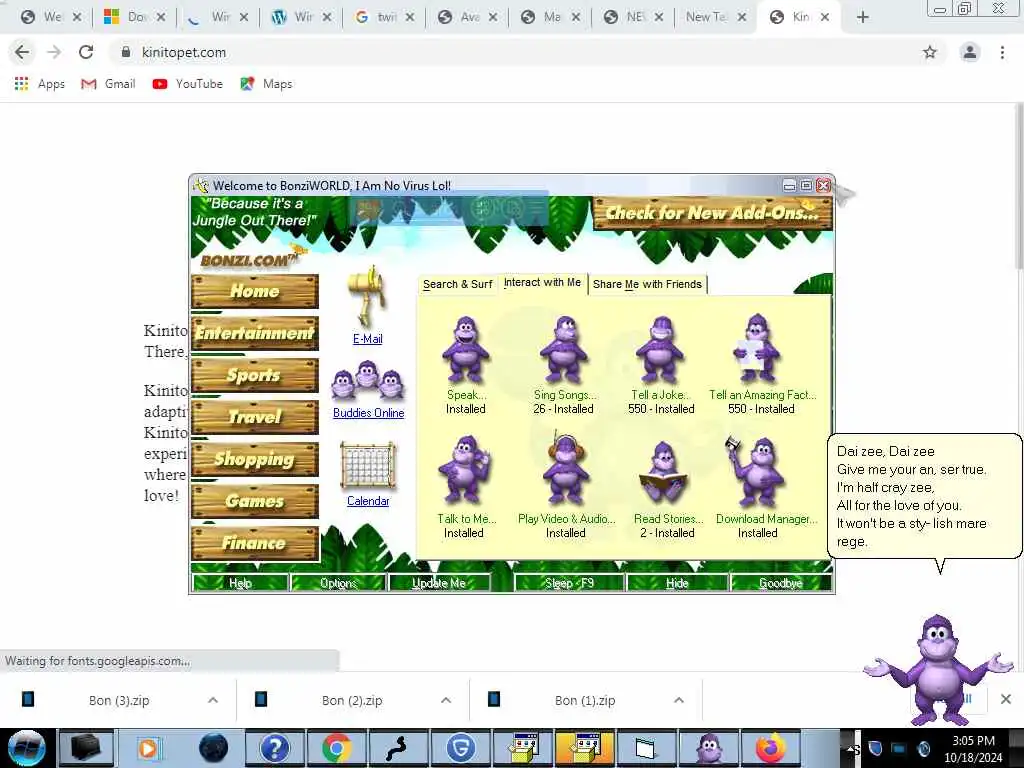This screenshot has height=768, width=1024.
Task: Open the Apps grid shortcut
Action: [40, 84]
